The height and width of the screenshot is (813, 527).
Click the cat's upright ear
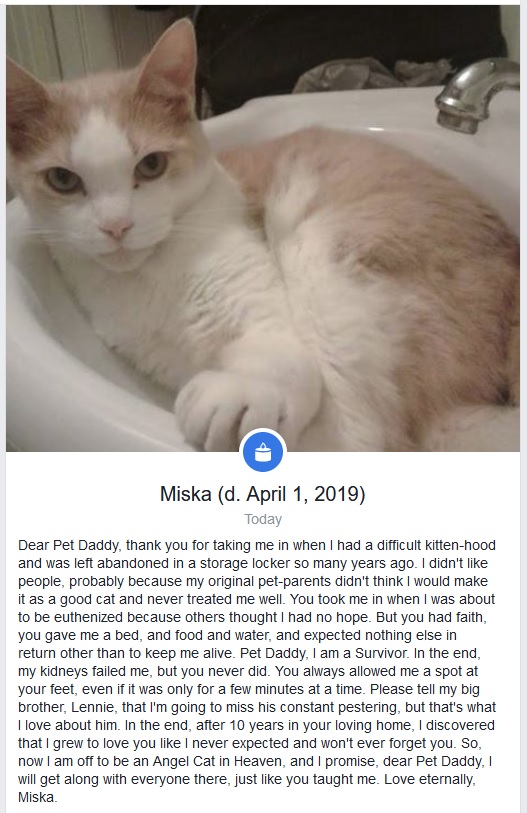169,65
